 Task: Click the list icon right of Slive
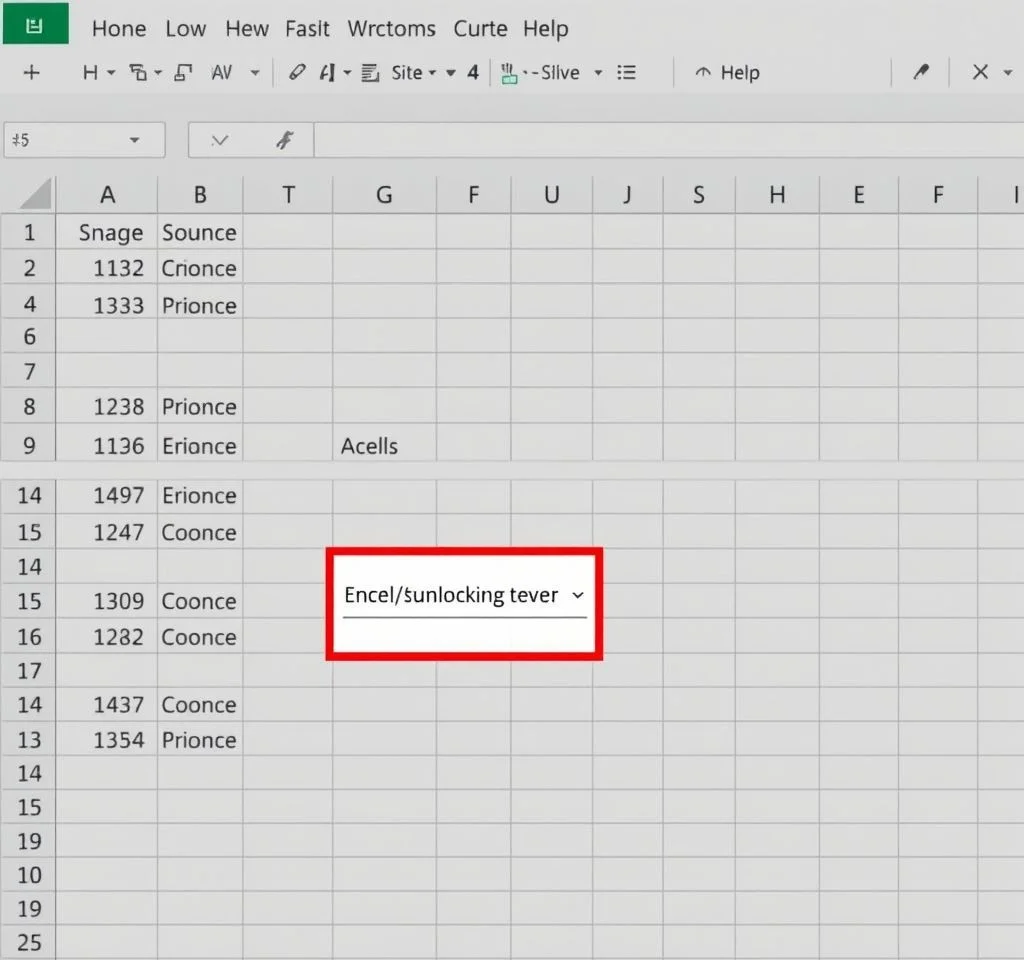627,73
